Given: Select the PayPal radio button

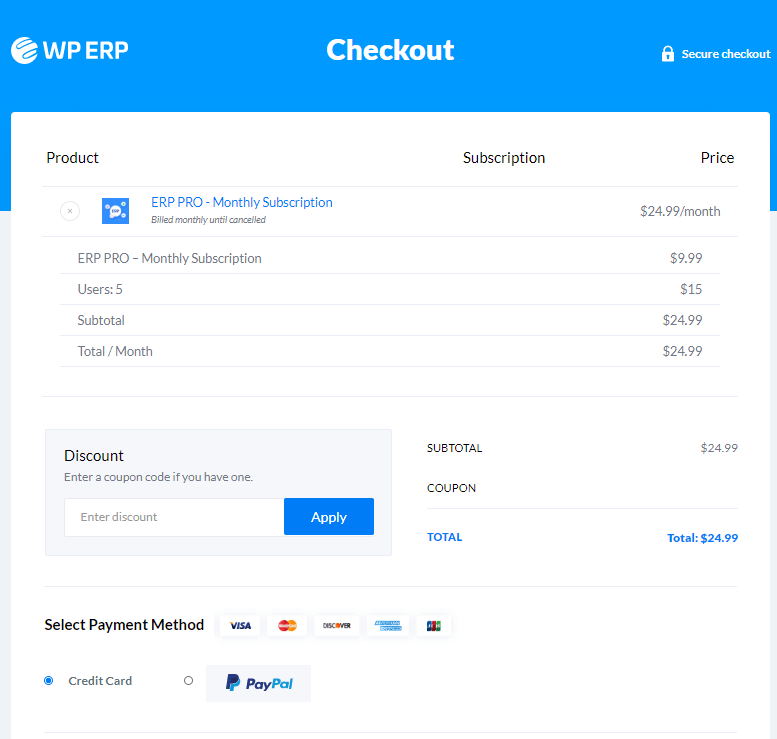Looking at the screenshot, I should (x=188, y=681).
